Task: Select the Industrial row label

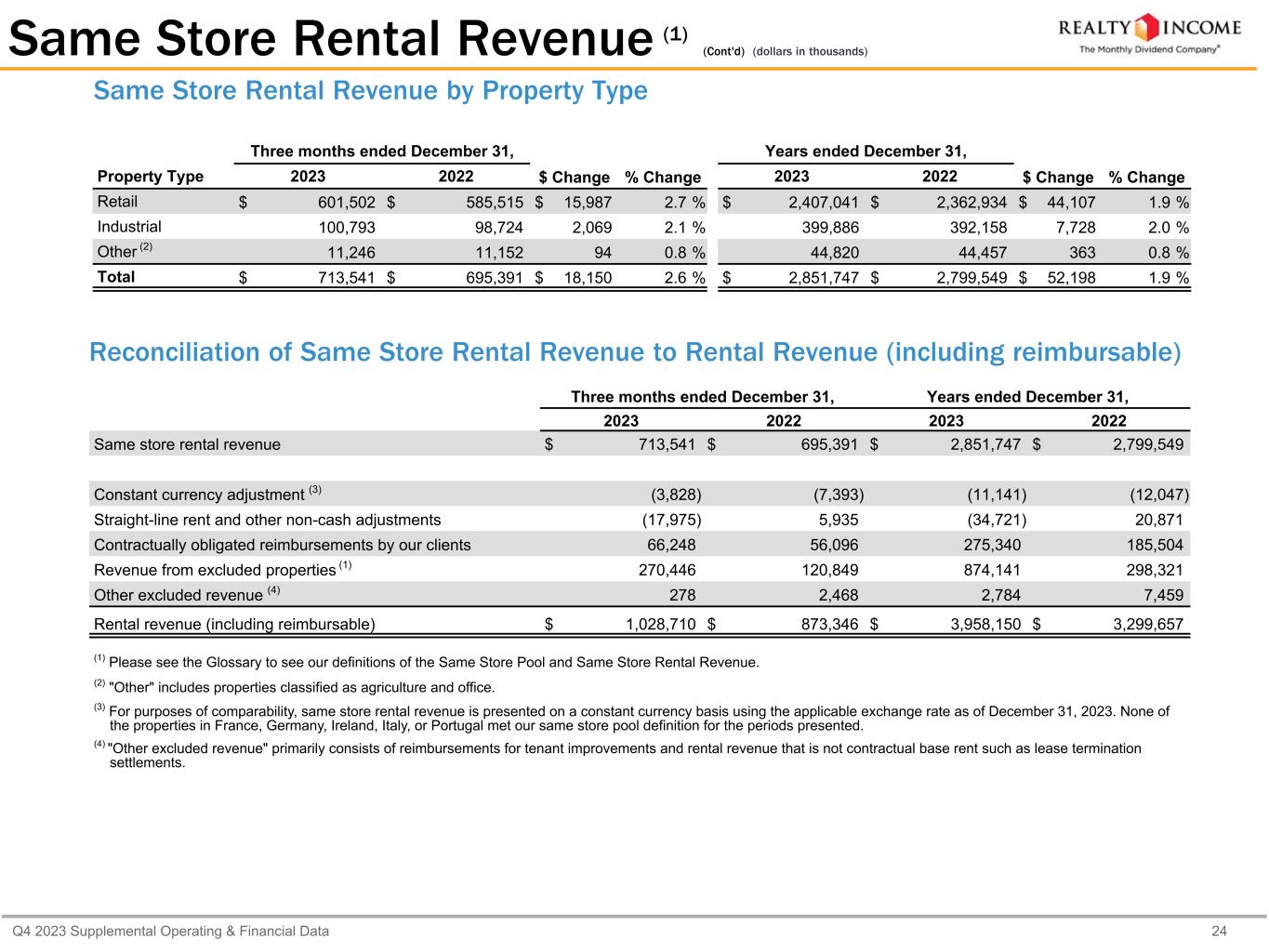Action: point(129,227)
